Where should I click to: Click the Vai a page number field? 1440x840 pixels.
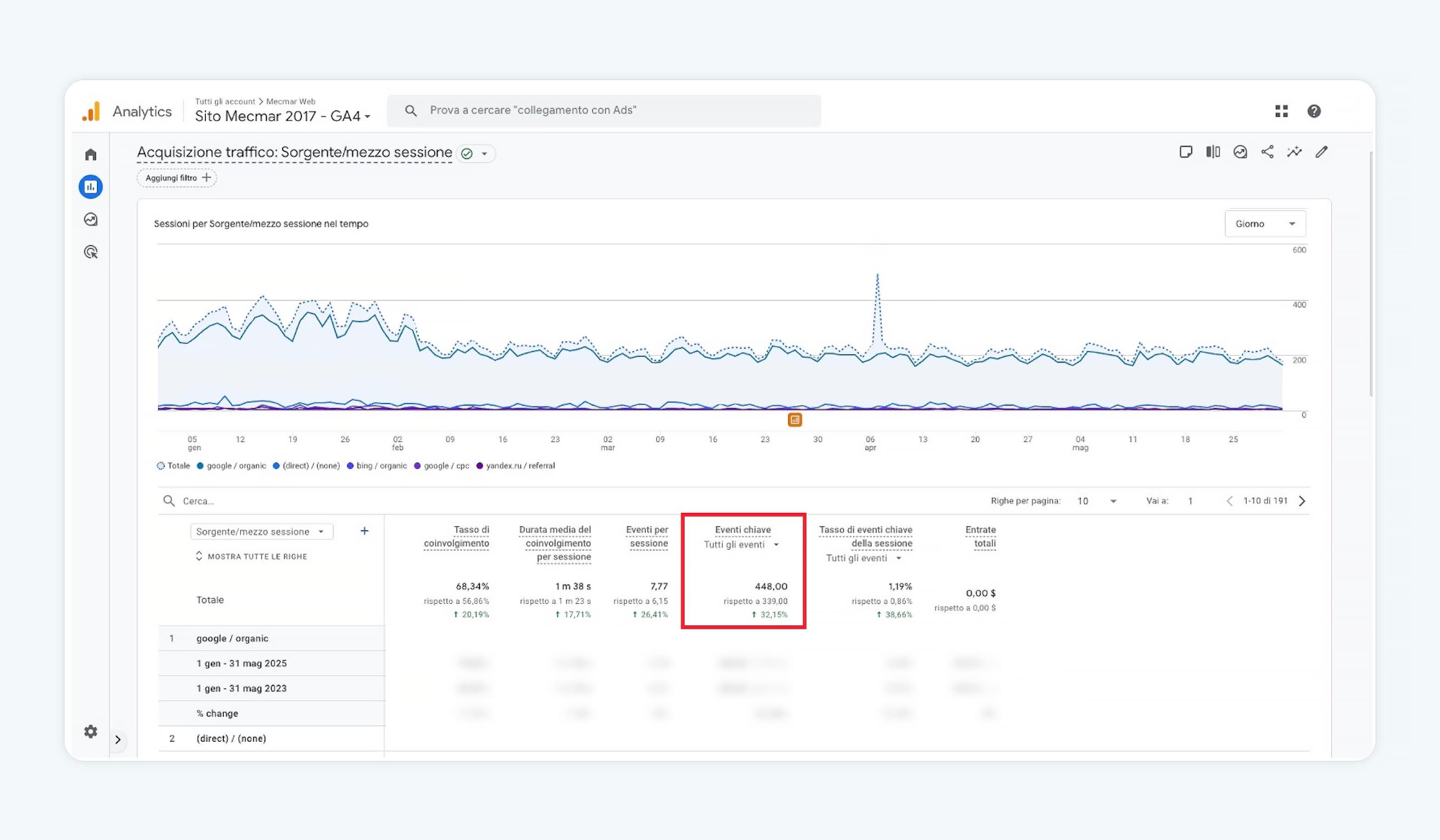tap(1191, 501)
